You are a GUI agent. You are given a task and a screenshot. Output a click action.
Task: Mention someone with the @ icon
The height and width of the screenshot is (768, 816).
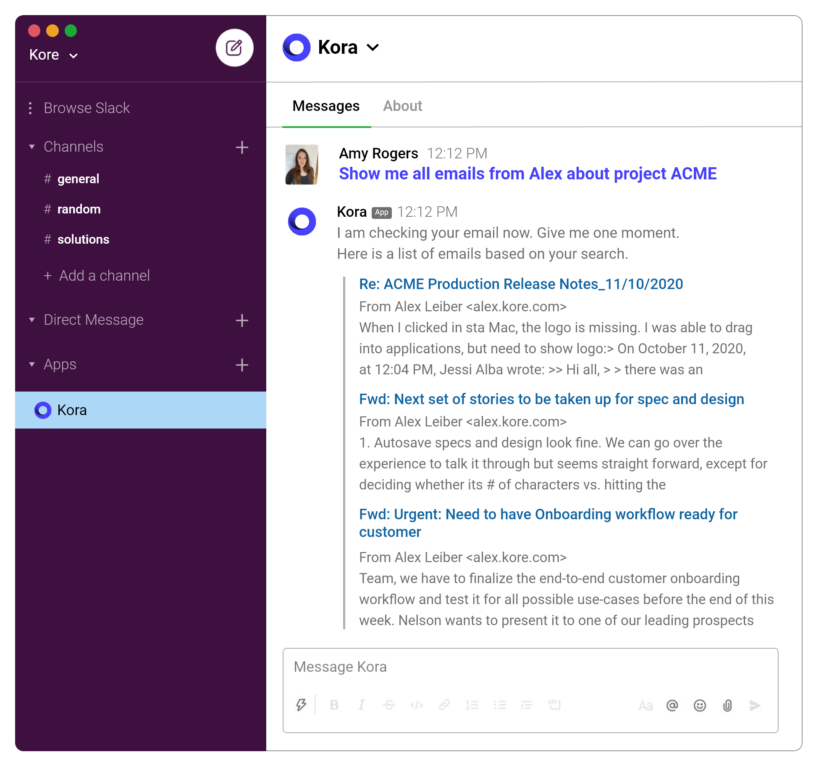pyautogui.click(x=672, y=706)
